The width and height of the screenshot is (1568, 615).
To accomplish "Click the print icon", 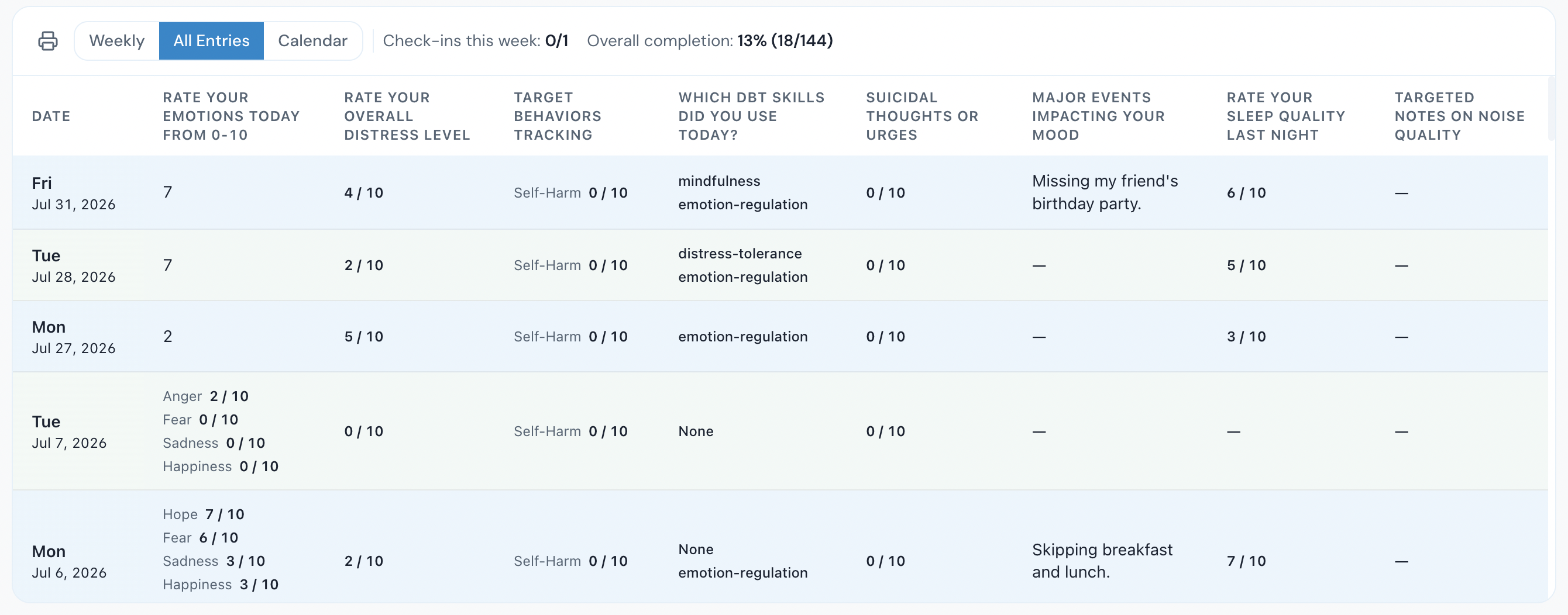I will tap(48, 41).
